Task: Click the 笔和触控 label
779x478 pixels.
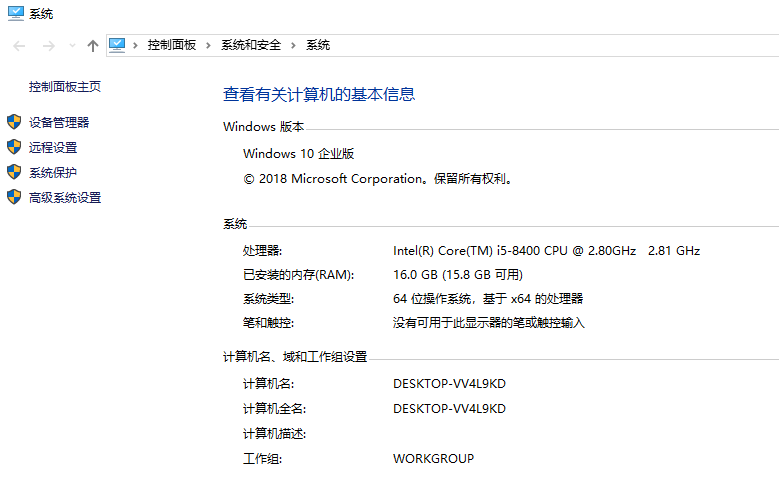Action: [x=268, y=323]
